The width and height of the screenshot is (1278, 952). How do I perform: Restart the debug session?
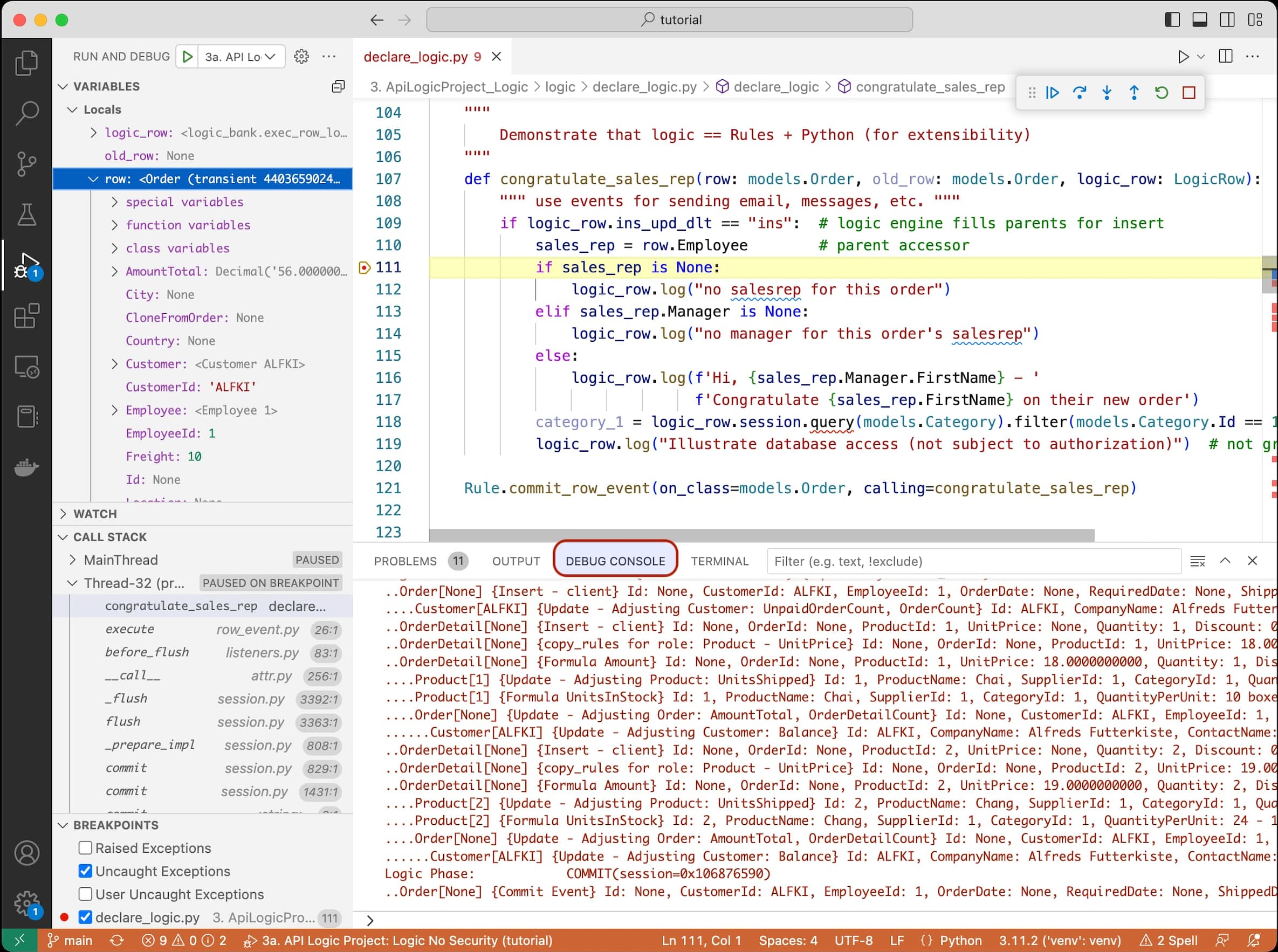tap(1162, 93)
